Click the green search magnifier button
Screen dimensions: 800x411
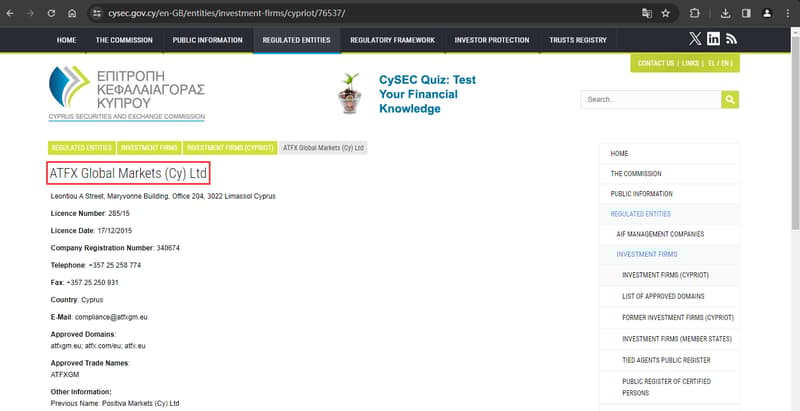pos(730,99)
